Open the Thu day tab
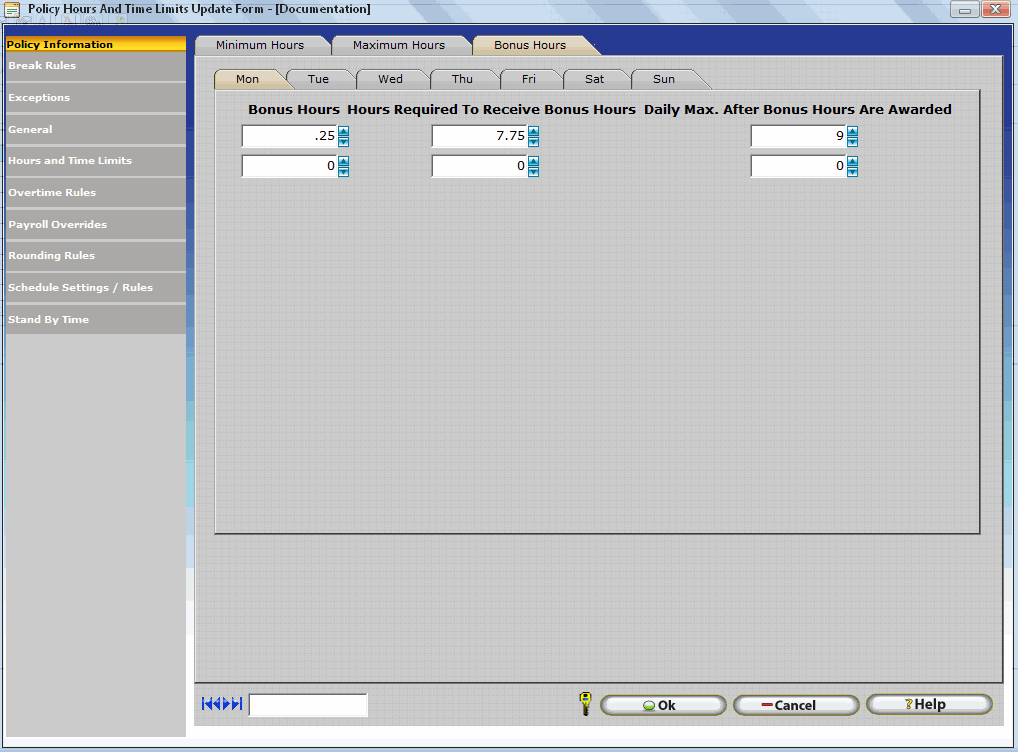The width and height of the screenshot is (1018, 752). [462, 79]
